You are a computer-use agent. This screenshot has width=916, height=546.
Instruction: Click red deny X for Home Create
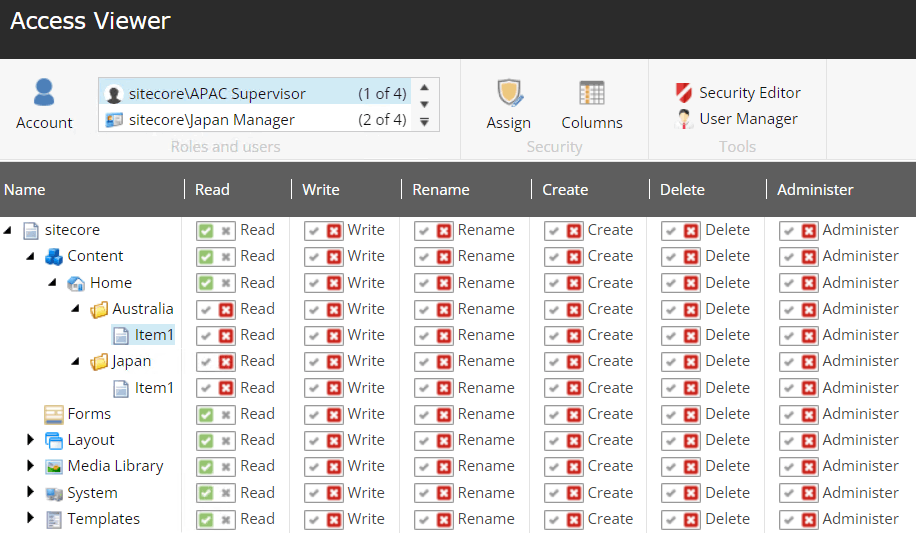tap(574, 283)
